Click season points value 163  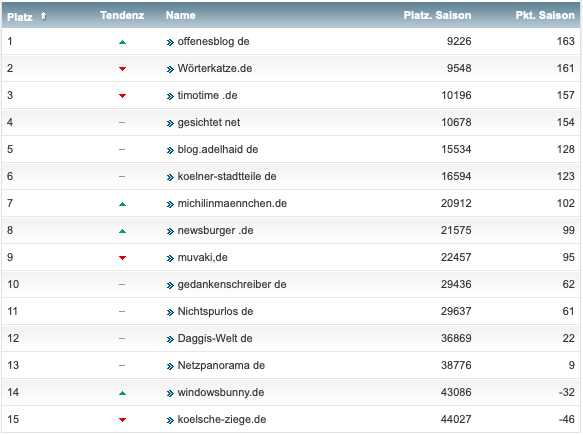pos(566,41)
